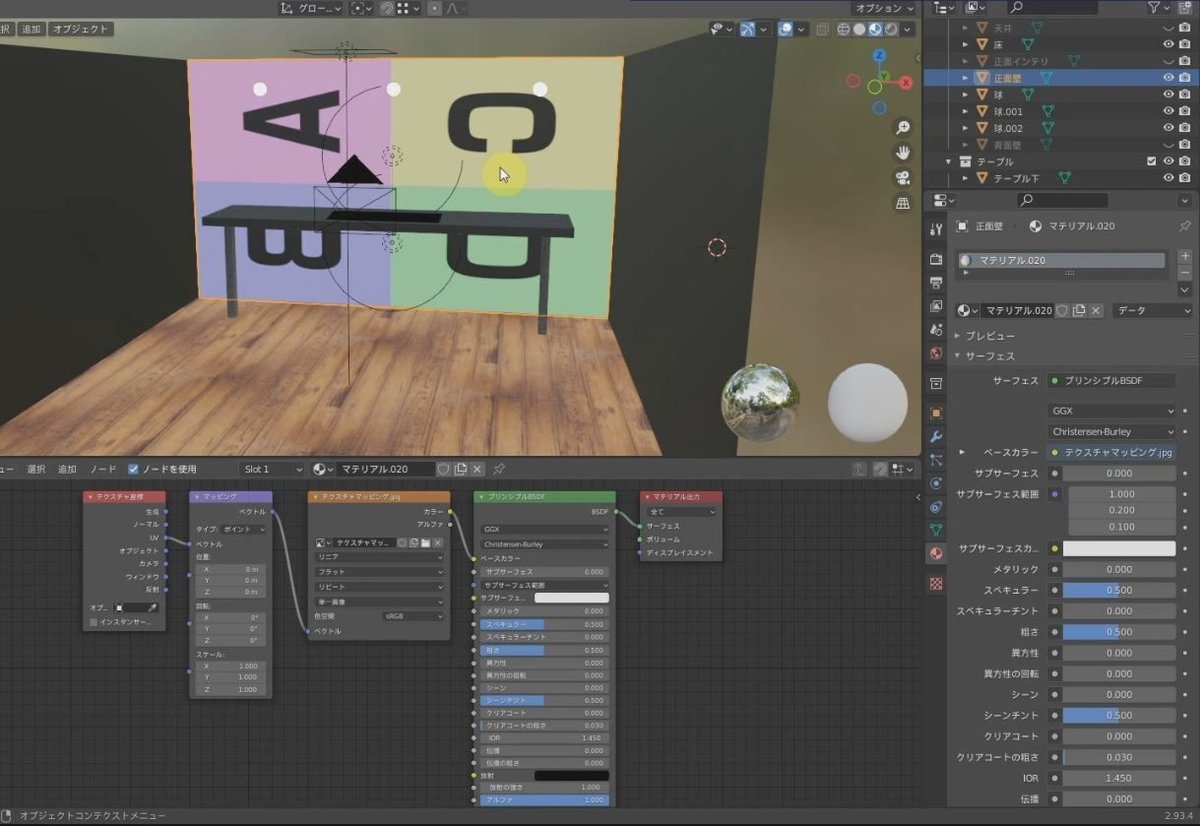Open the データ link dropdown
1200x826 pixels.
[x=1153, y=311]
